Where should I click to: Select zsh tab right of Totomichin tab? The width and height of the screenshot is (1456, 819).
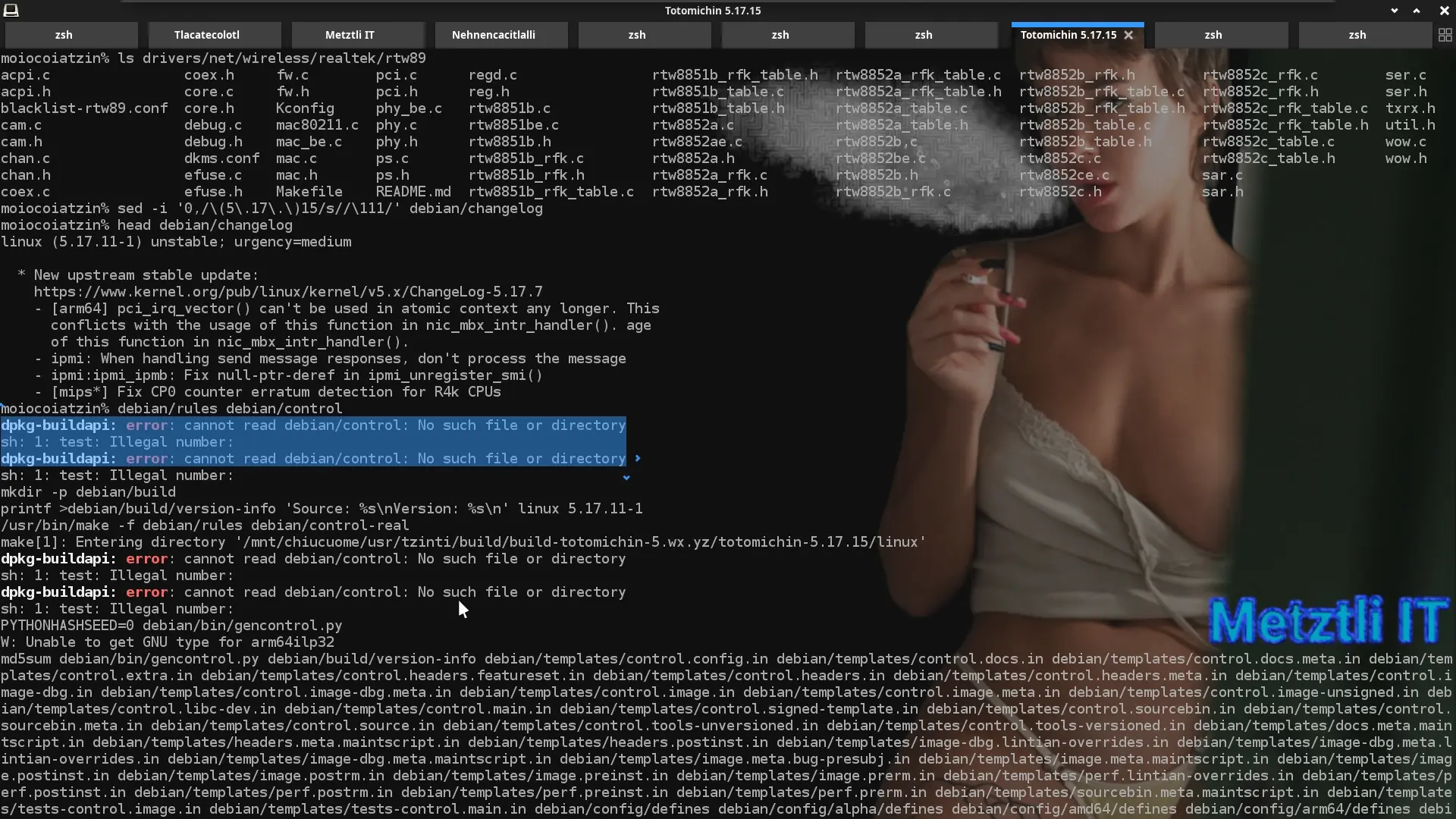coord(1213,35)
